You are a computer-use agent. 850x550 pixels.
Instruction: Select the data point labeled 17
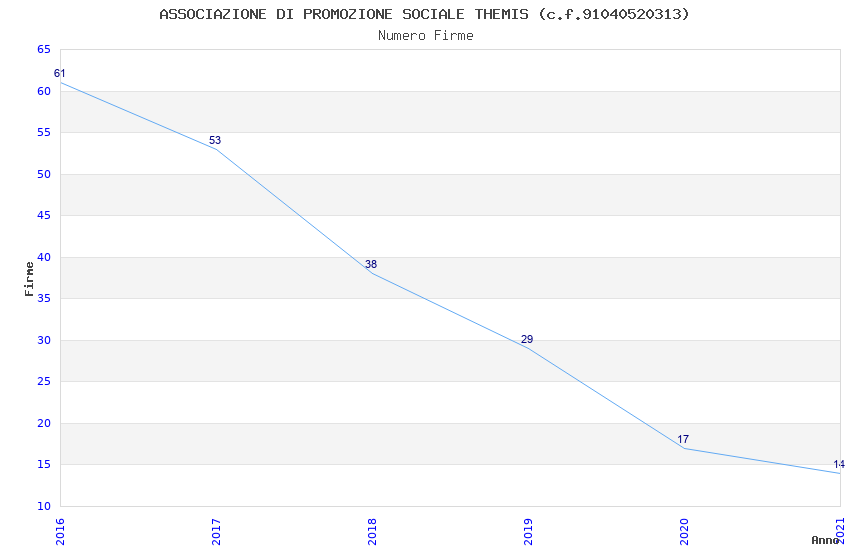coord(685,448)
